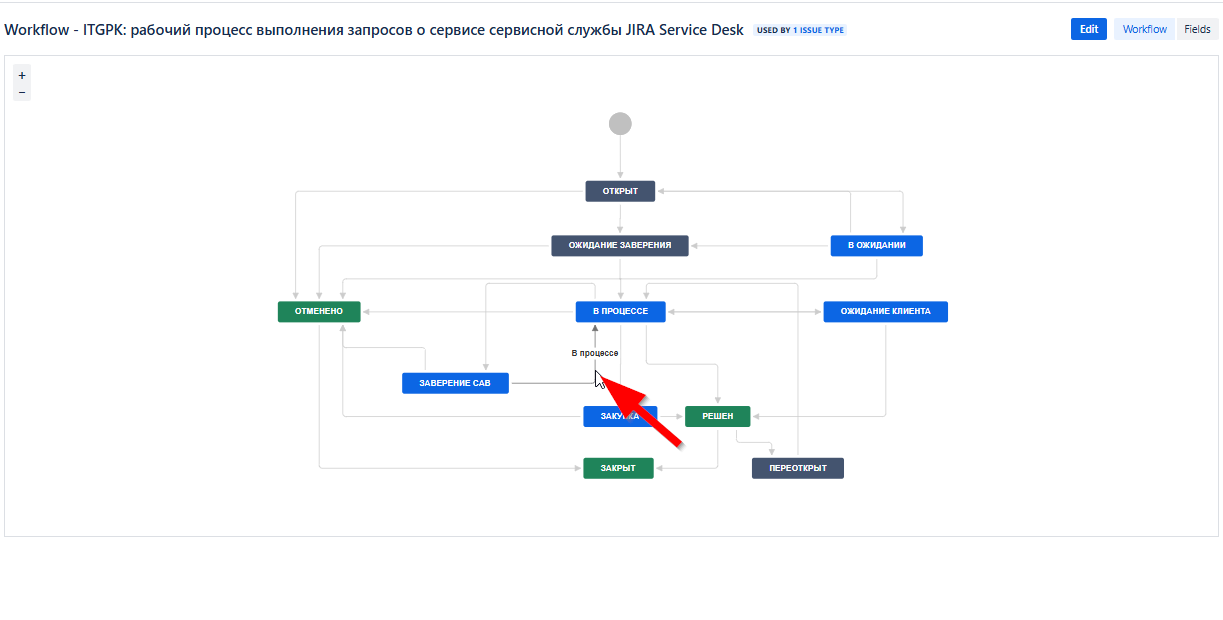
Task: Zoom into the workflow diagram with plus icon
Action: [x=21, y=74]
